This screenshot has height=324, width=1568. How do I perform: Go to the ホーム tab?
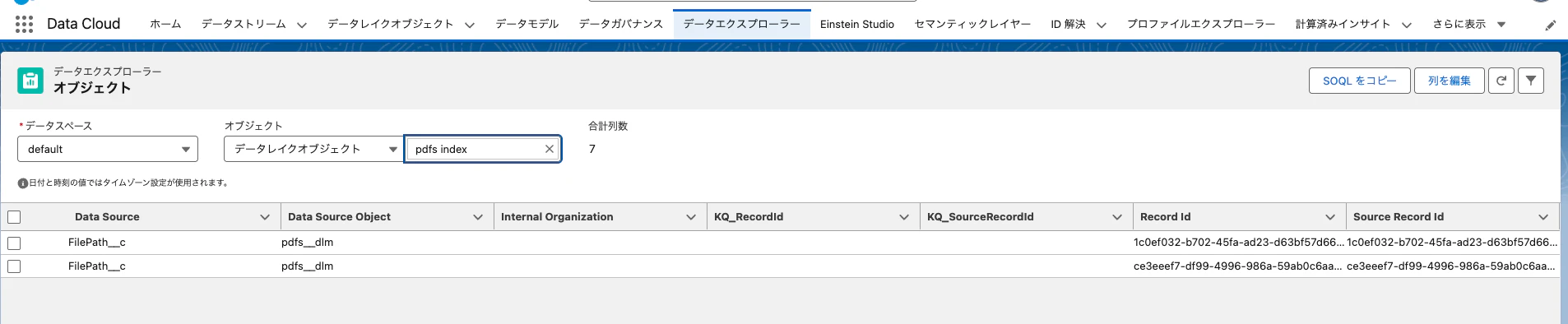coord(165,24)
